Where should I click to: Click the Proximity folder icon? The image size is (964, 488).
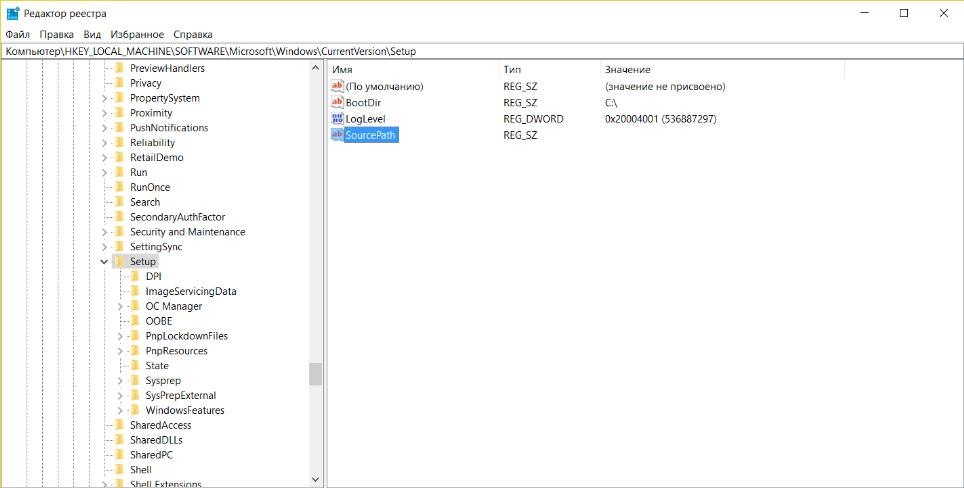pyautogui.click(x=120, y=112)
